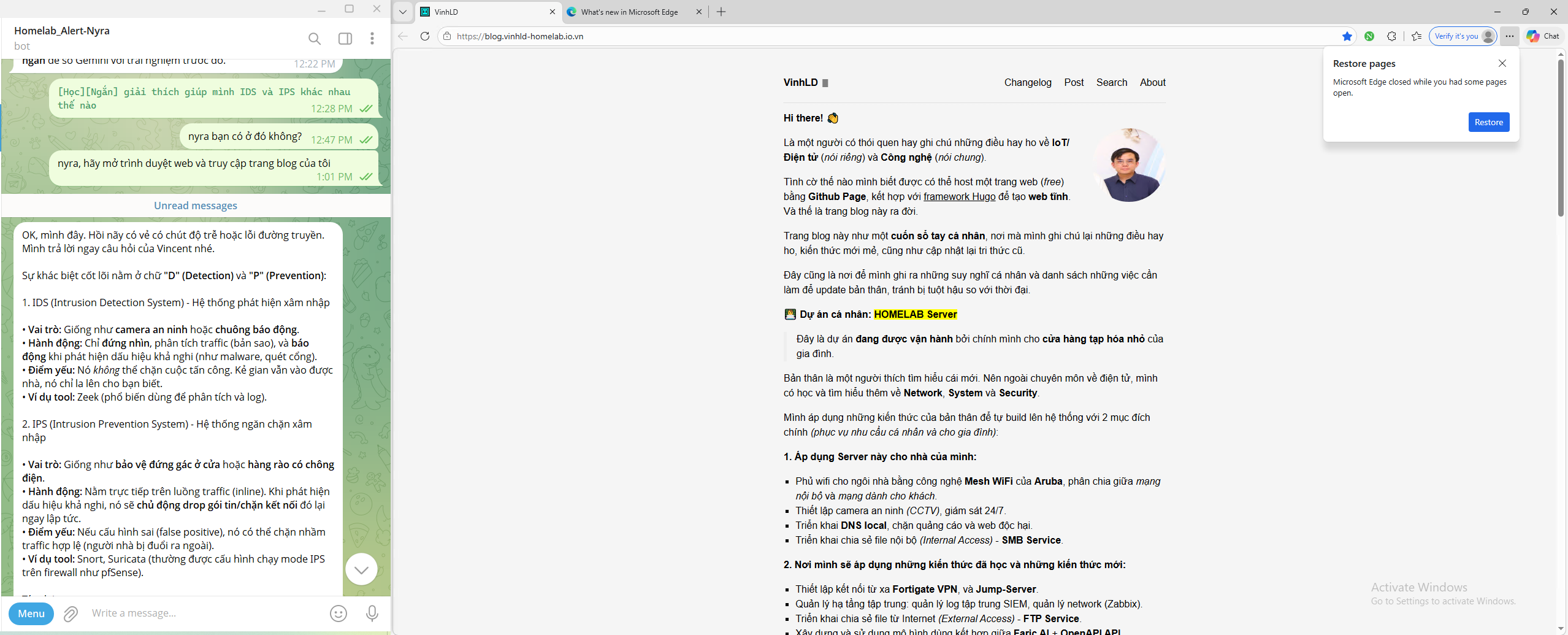
Task: Open the Changelog page
Action: pos(1028,82)
